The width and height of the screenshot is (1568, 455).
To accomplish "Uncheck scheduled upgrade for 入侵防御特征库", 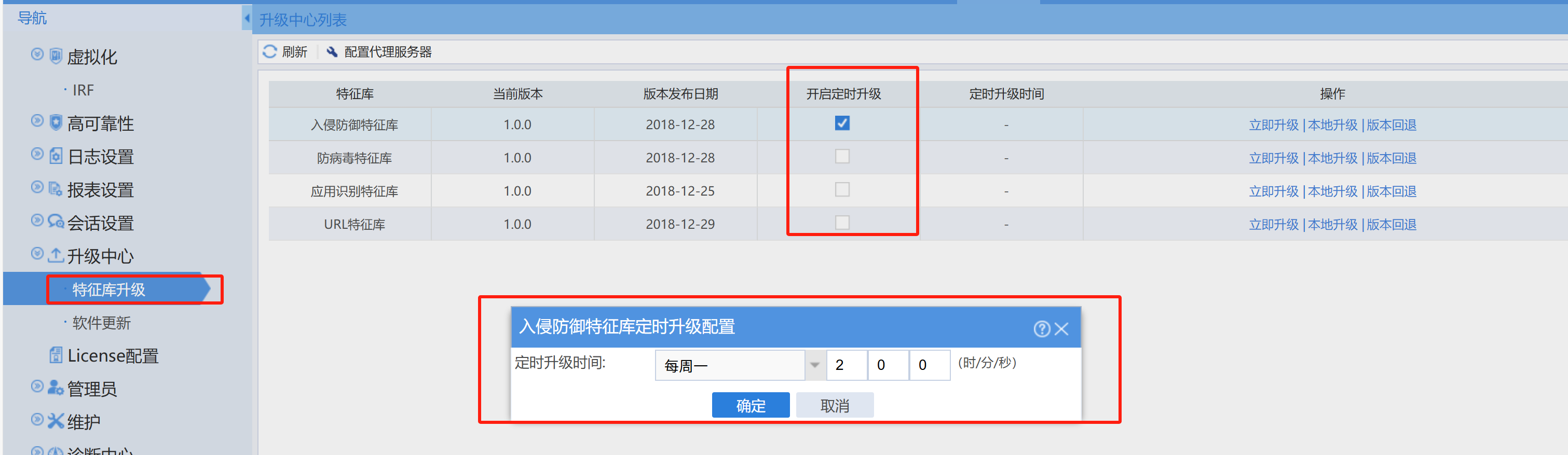I will coord(842,123).
